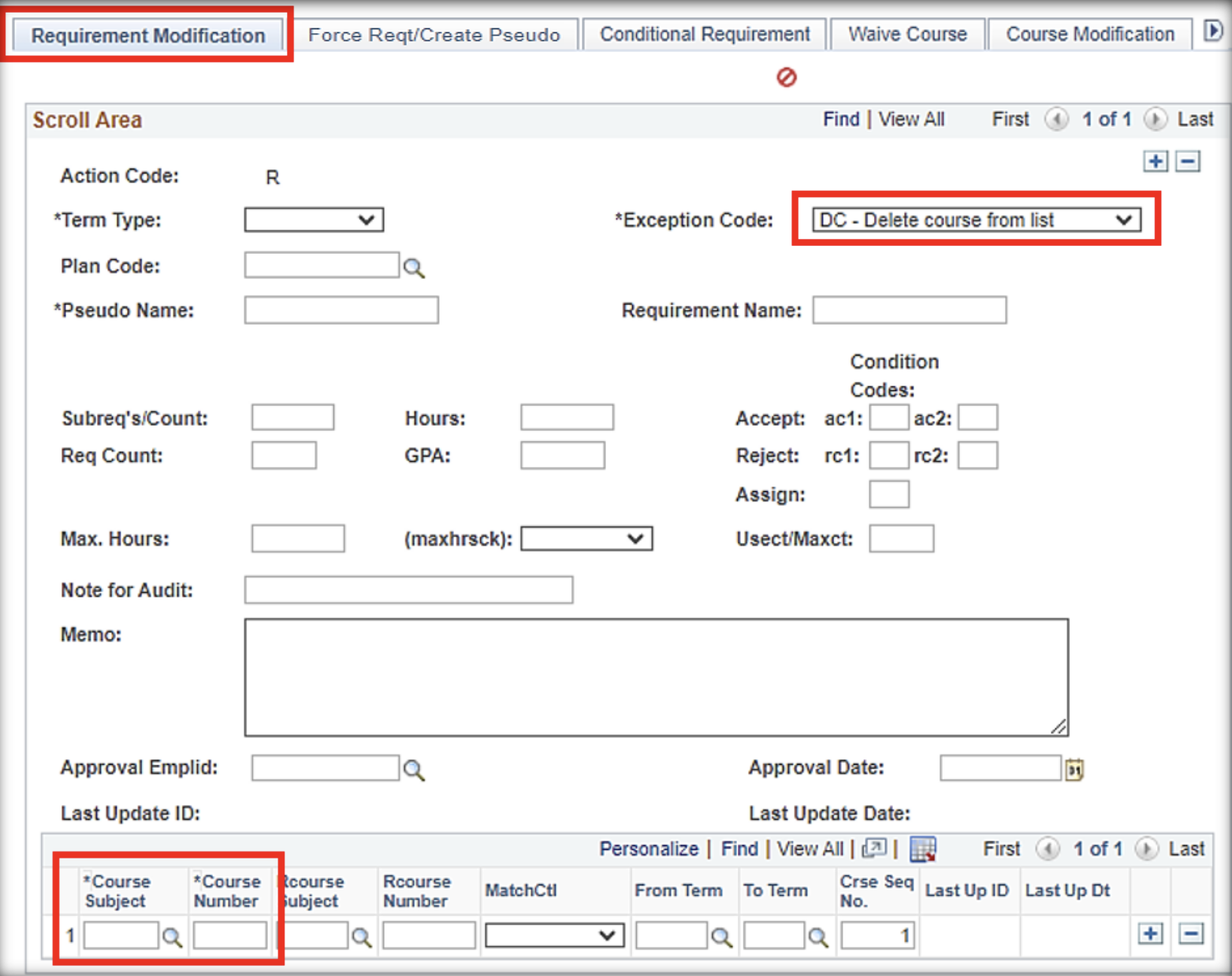1232x976 pixels.
Task: Focus the Note for Audit field
Action: coord(408,590)
